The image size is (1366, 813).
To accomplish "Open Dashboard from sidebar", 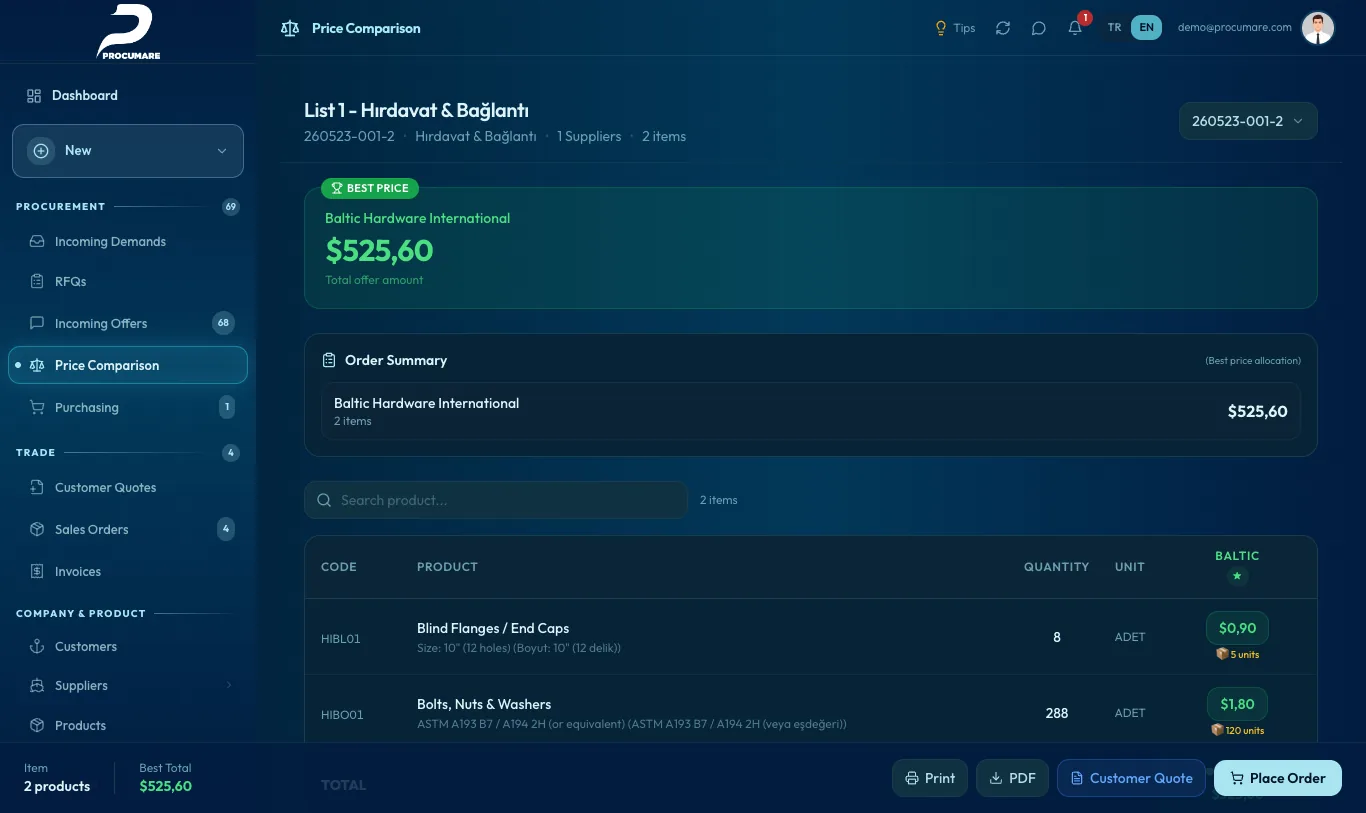I will pyautogui.click(x=128, y=96).
